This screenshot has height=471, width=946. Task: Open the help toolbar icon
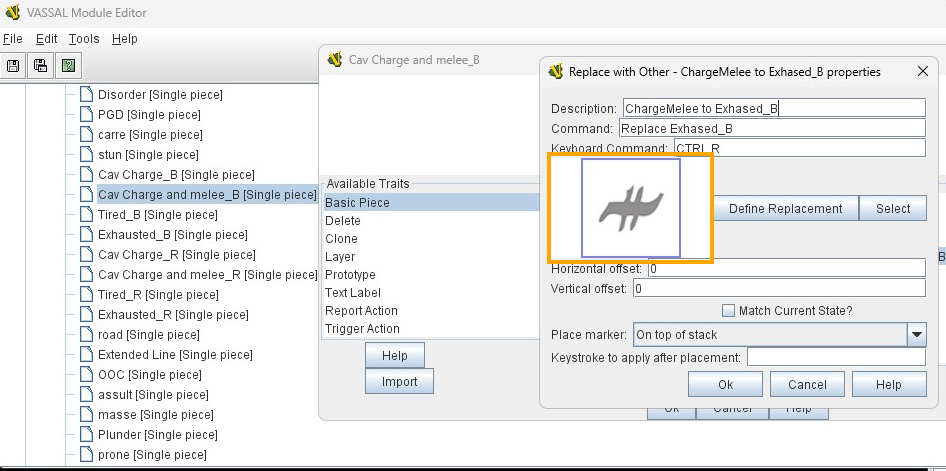click(x=68, y=66)
